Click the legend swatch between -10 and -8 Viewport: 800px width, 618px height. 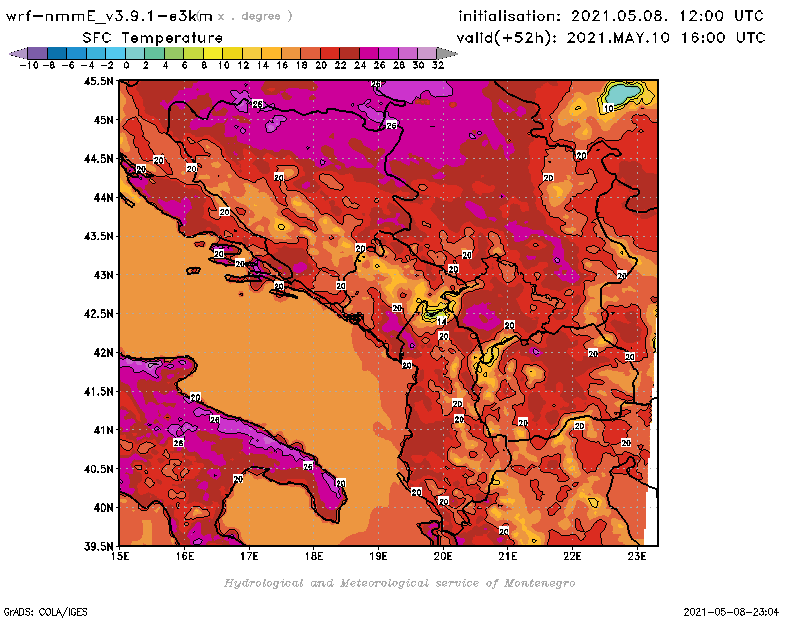click(x=38, y=53)
